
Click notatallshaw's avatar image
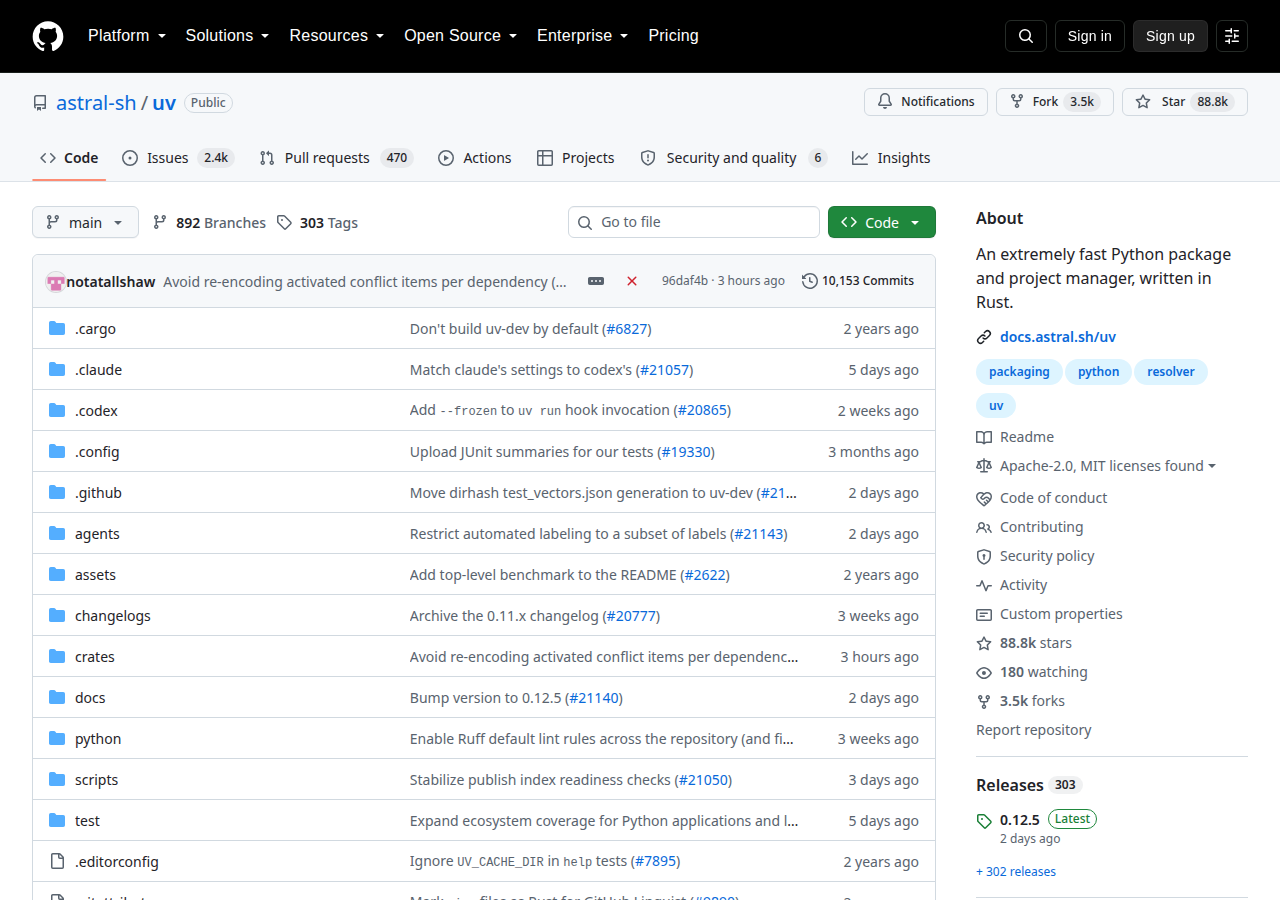click(x=56, y=282)
